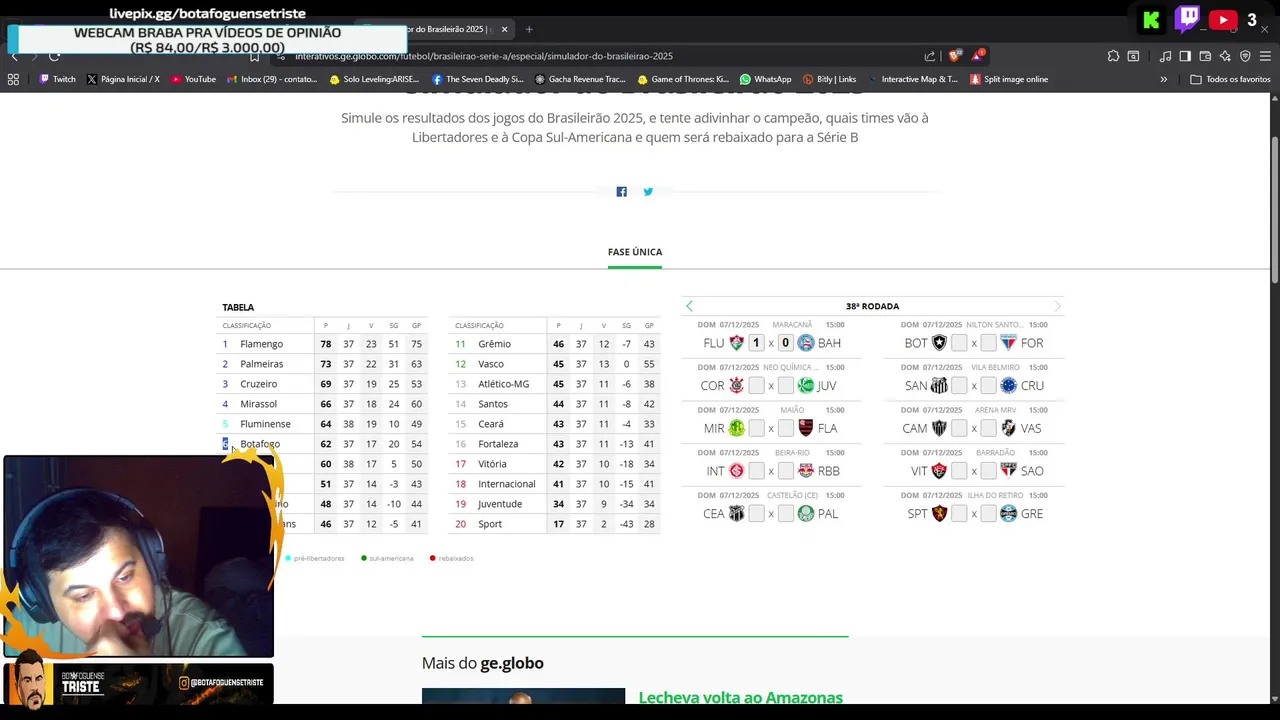Click the COR home score box

coord(757,386)
